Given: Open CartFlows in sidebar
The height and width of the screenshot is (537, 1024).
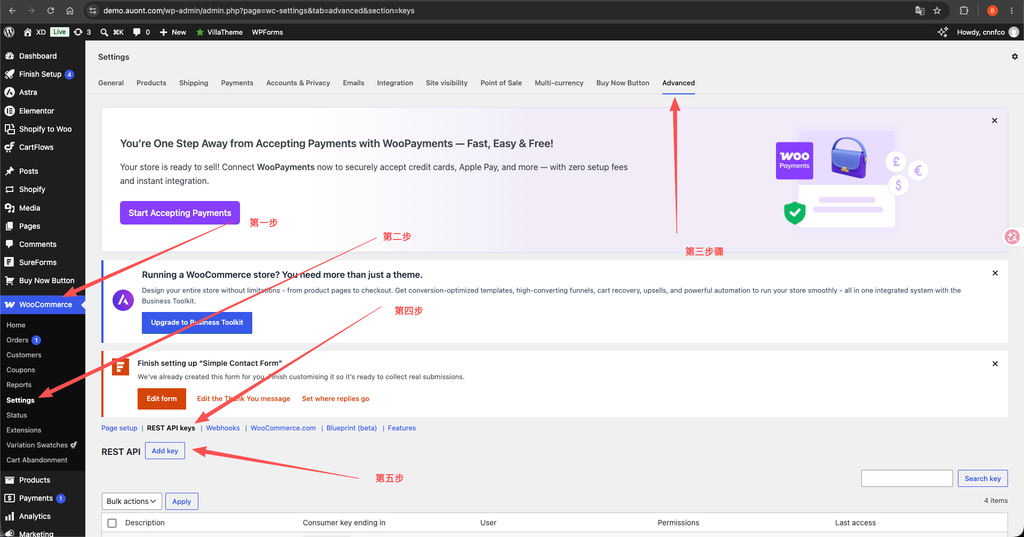Looking at the screenshot, I should pyautogui.click(x=36, y=147).
